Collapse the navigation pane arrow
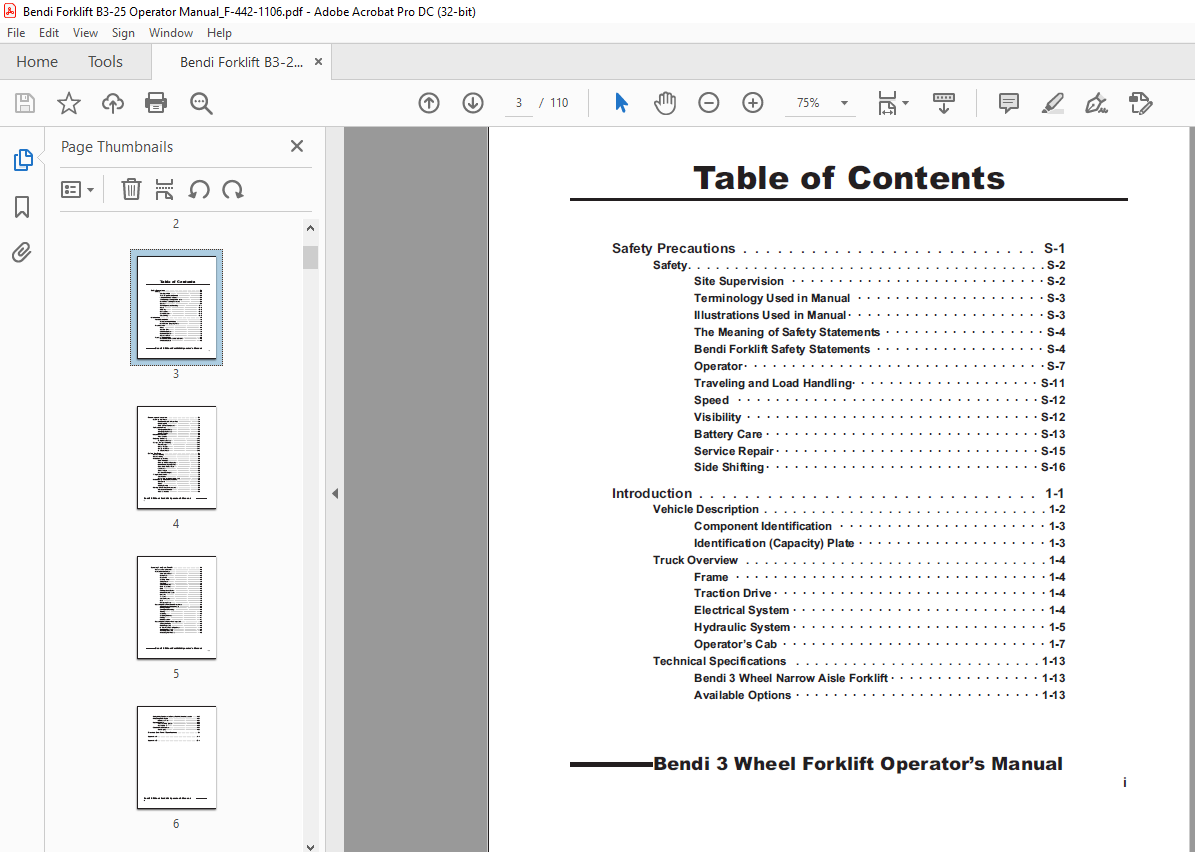The width and height of the screenshot is (1195, 852). (335, 493)
